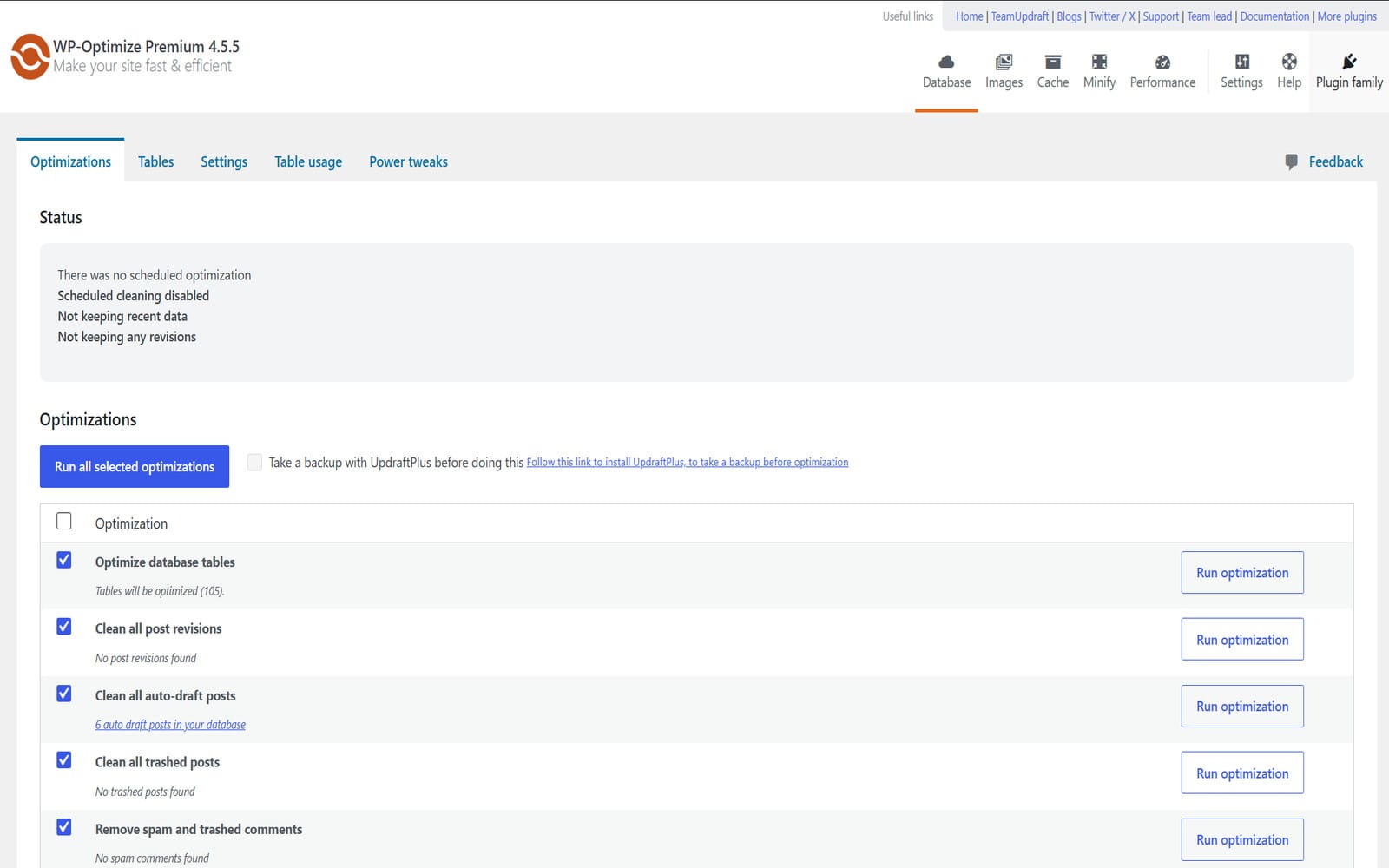The width and height of the screenshot is (1389, 868).
Task: Open the More plugins link
Action: pos(1346,16)
